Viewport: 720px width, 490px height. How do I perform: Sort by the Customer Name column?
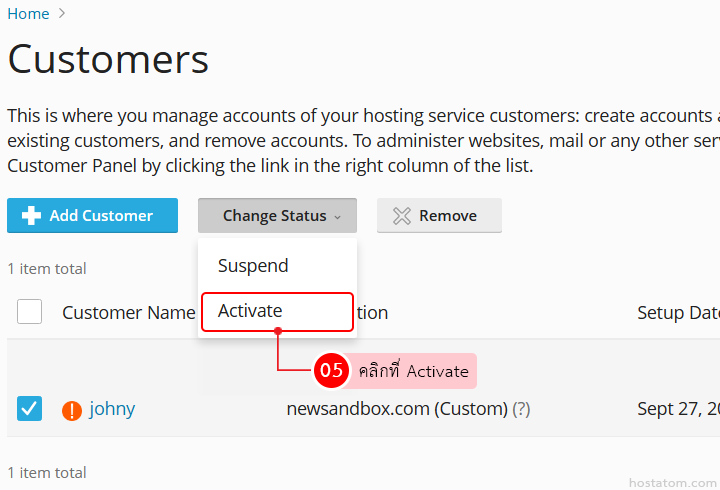pos(128,313)
